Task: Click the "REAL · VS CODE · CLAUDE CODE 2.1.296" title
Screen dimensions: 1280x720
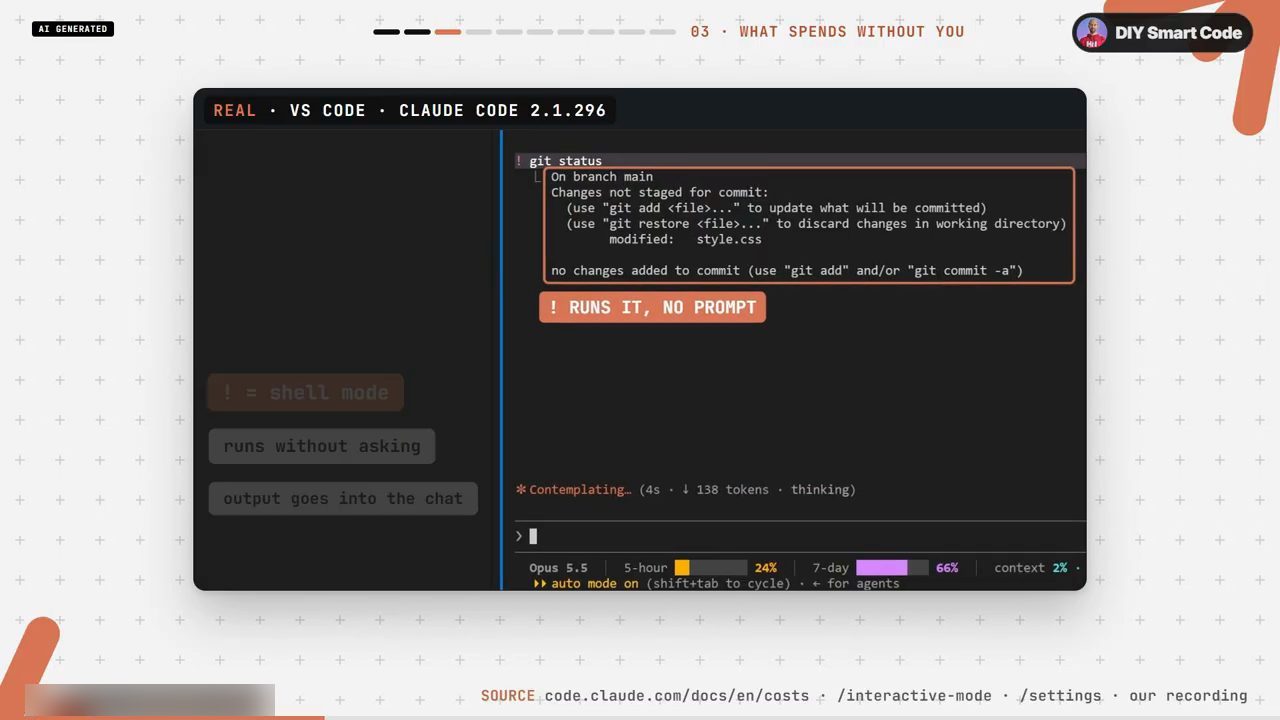Action: tap(410, 110)
